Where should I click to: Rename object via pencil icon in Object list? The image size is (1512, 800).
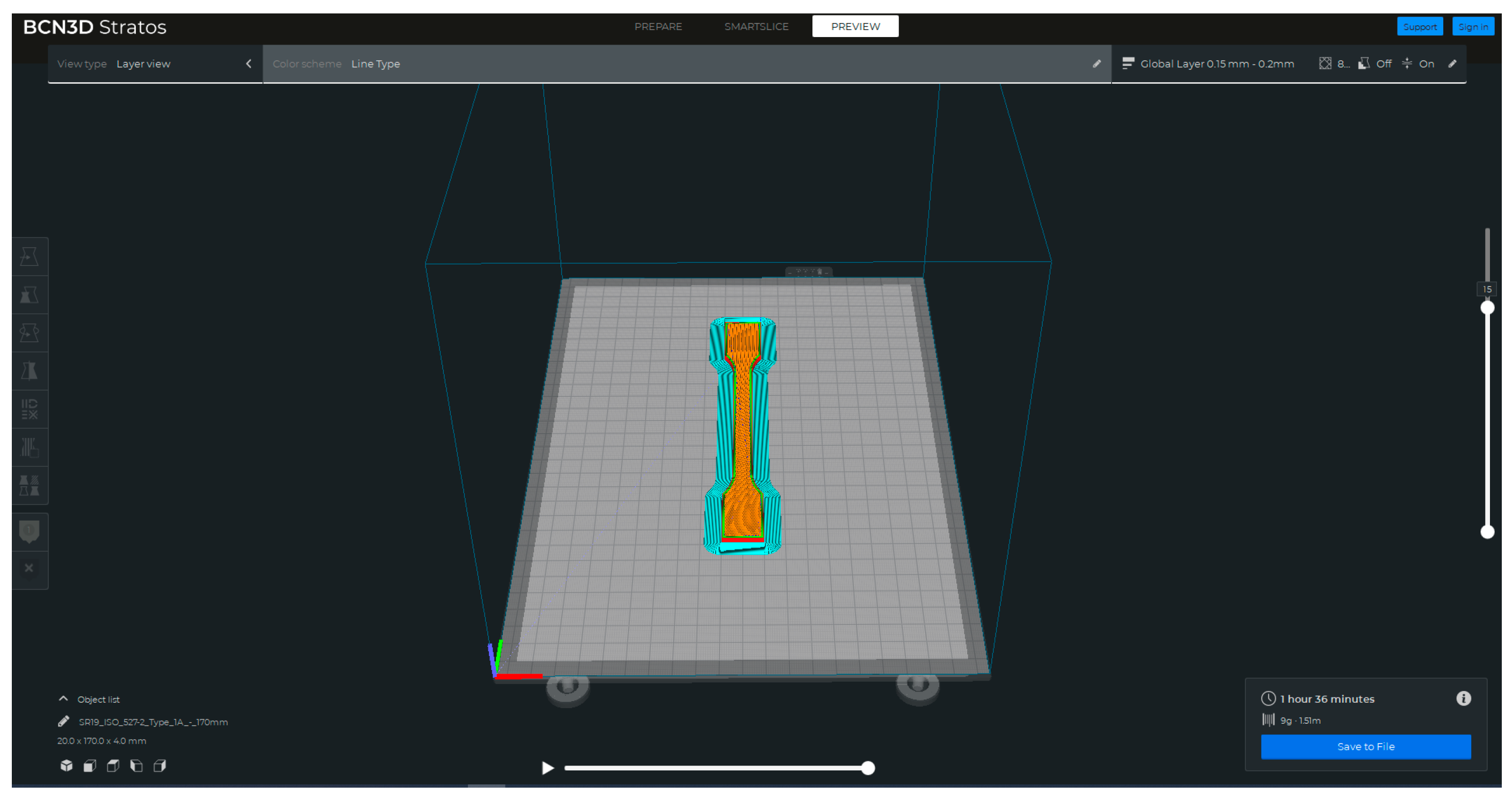click(x=63, y=722)
